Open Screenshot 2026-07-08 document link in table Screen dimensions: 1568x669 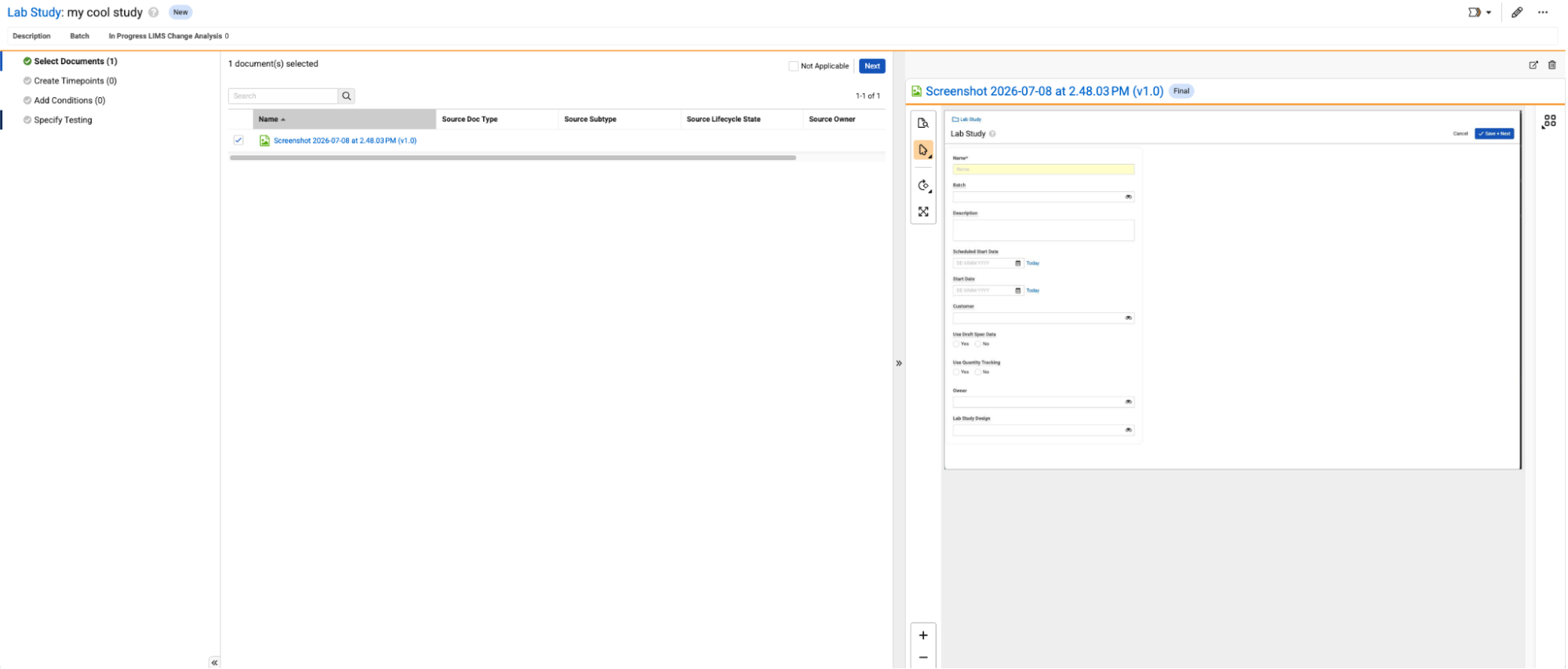click(345, 141)
